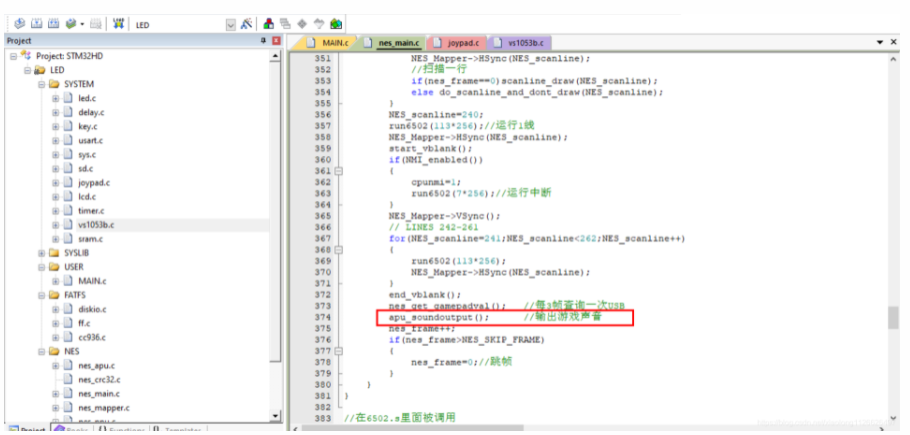Pin the Project panel with pushpin icon
This screenshot has width=910, height=435.
coord(263,41)
